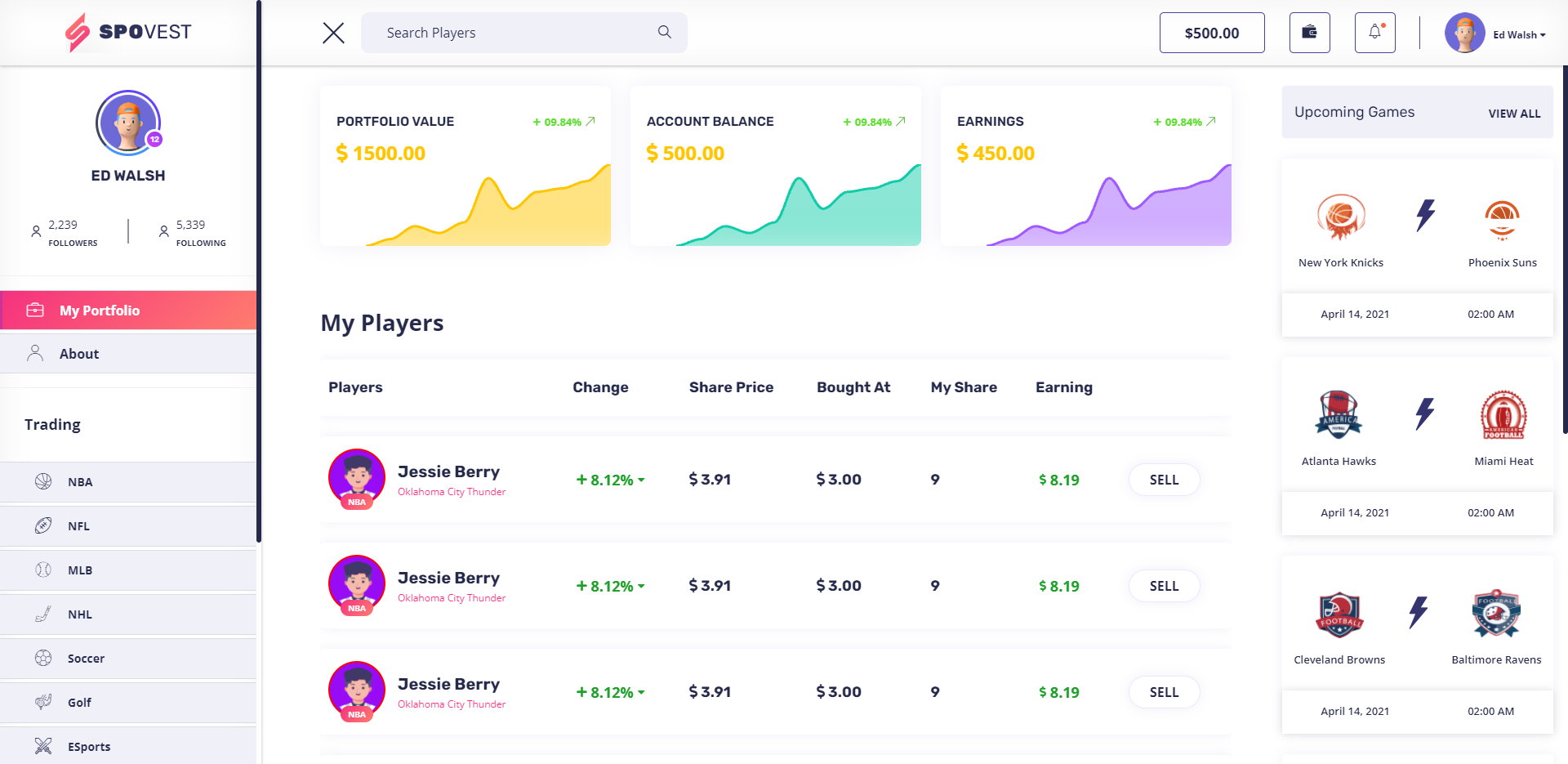Click first row Jessie Berry avatar
The height and width of the screenshot is (764, 1568).
pyautogui.click(x=357, y=477)
